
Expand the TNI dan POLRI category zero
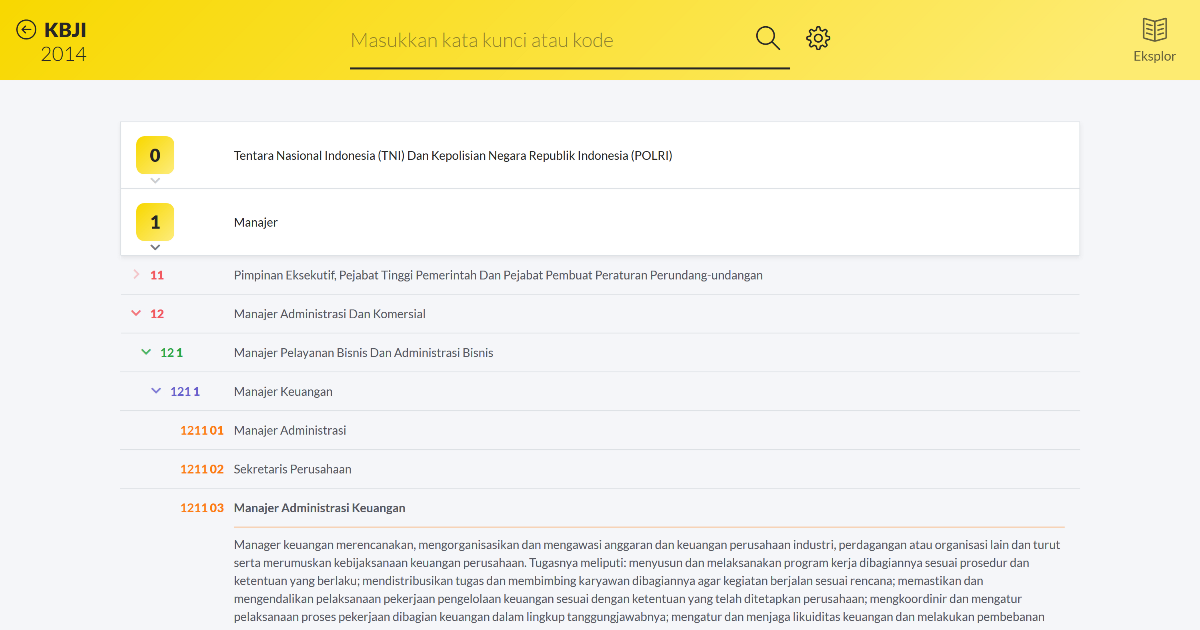coord(155,181)
